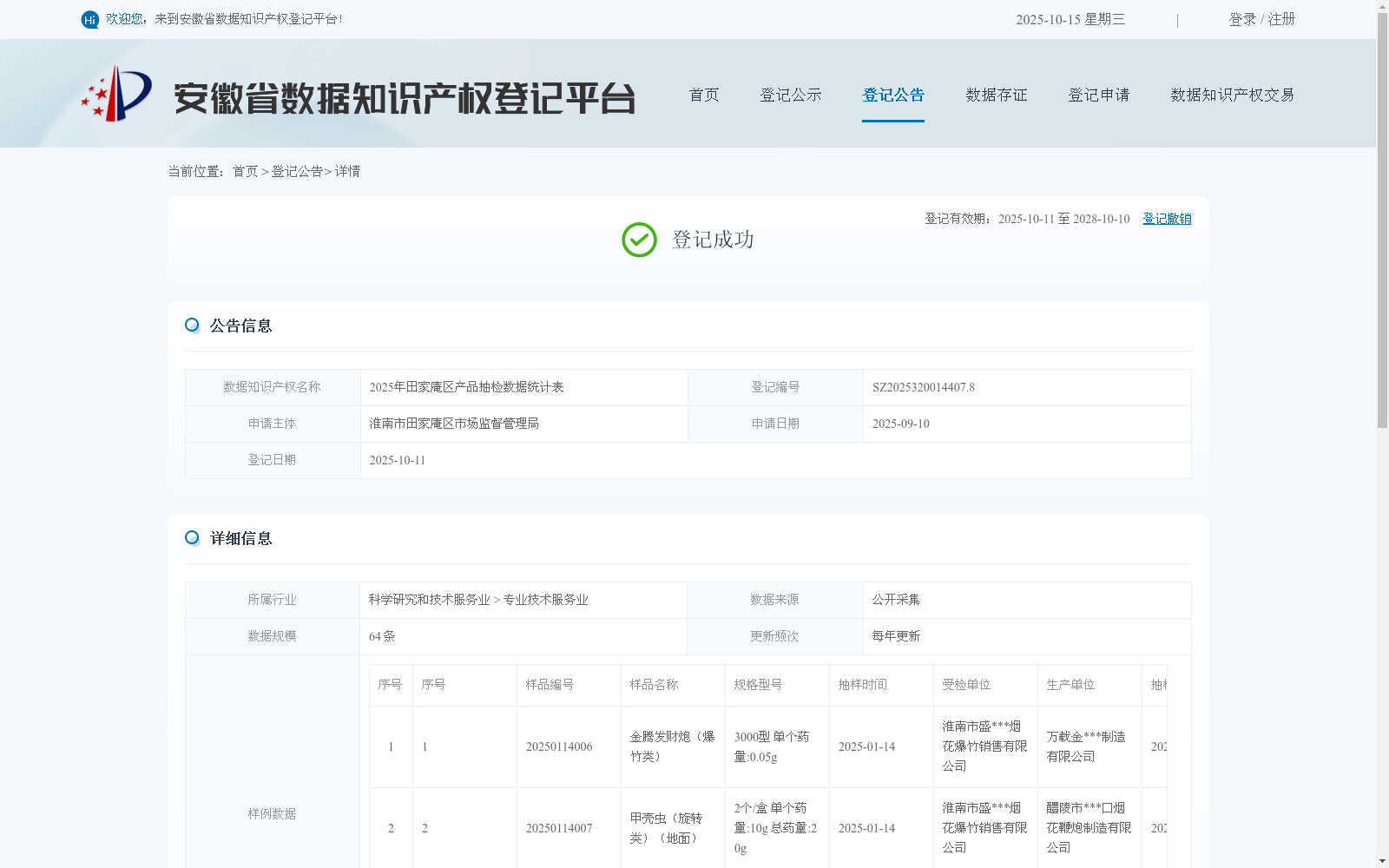Click 登记公告 in the breadcrumb
Image resolution: width=1389 pixels, height=868 pixels.
pos(297,172)
